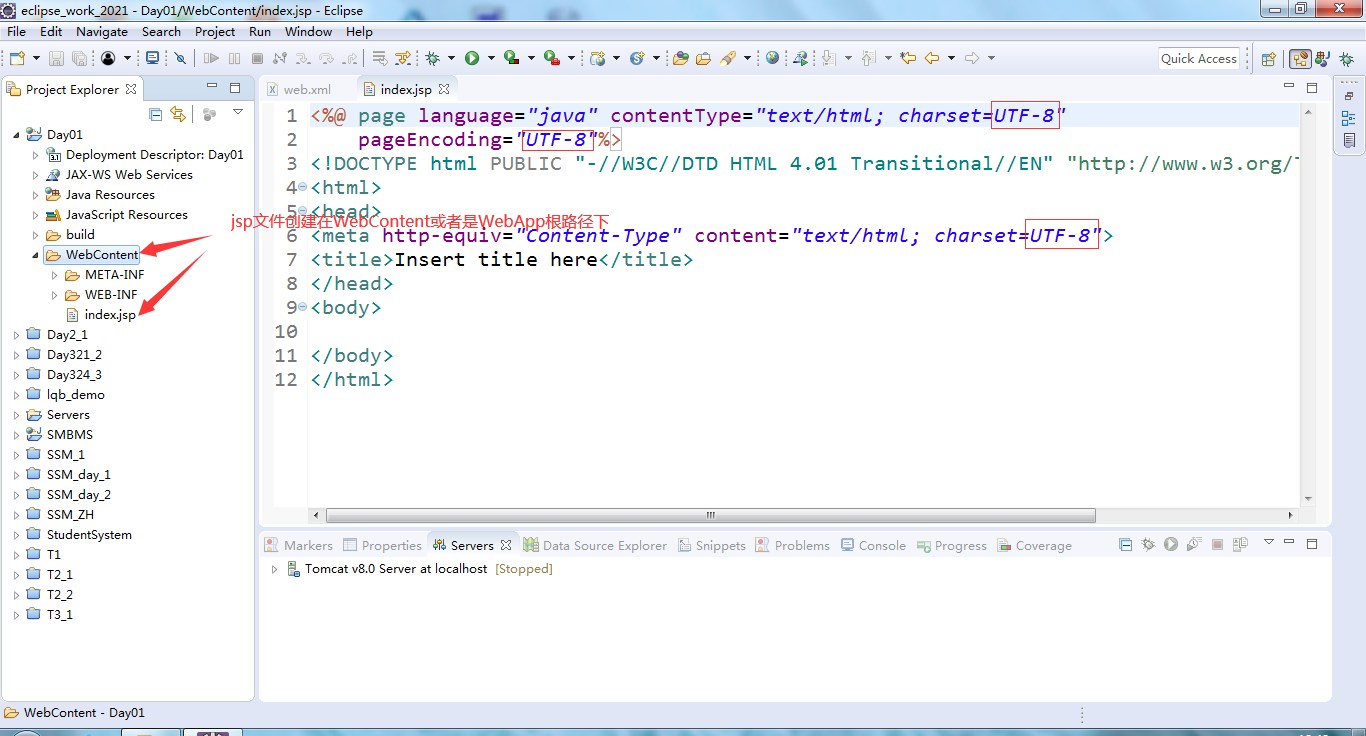Click the Quick Access search field

(x=1199, y=59)
